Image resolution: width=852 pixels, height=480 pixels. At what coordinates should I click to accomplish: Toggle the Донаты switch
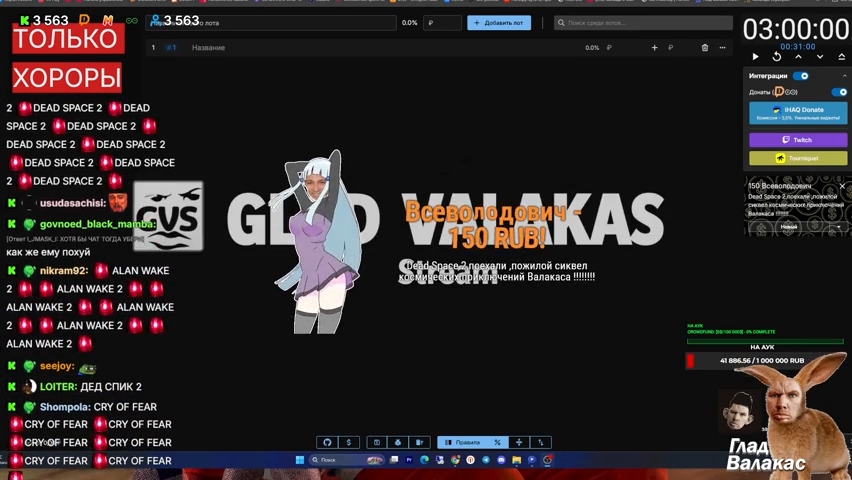(840, 92)
